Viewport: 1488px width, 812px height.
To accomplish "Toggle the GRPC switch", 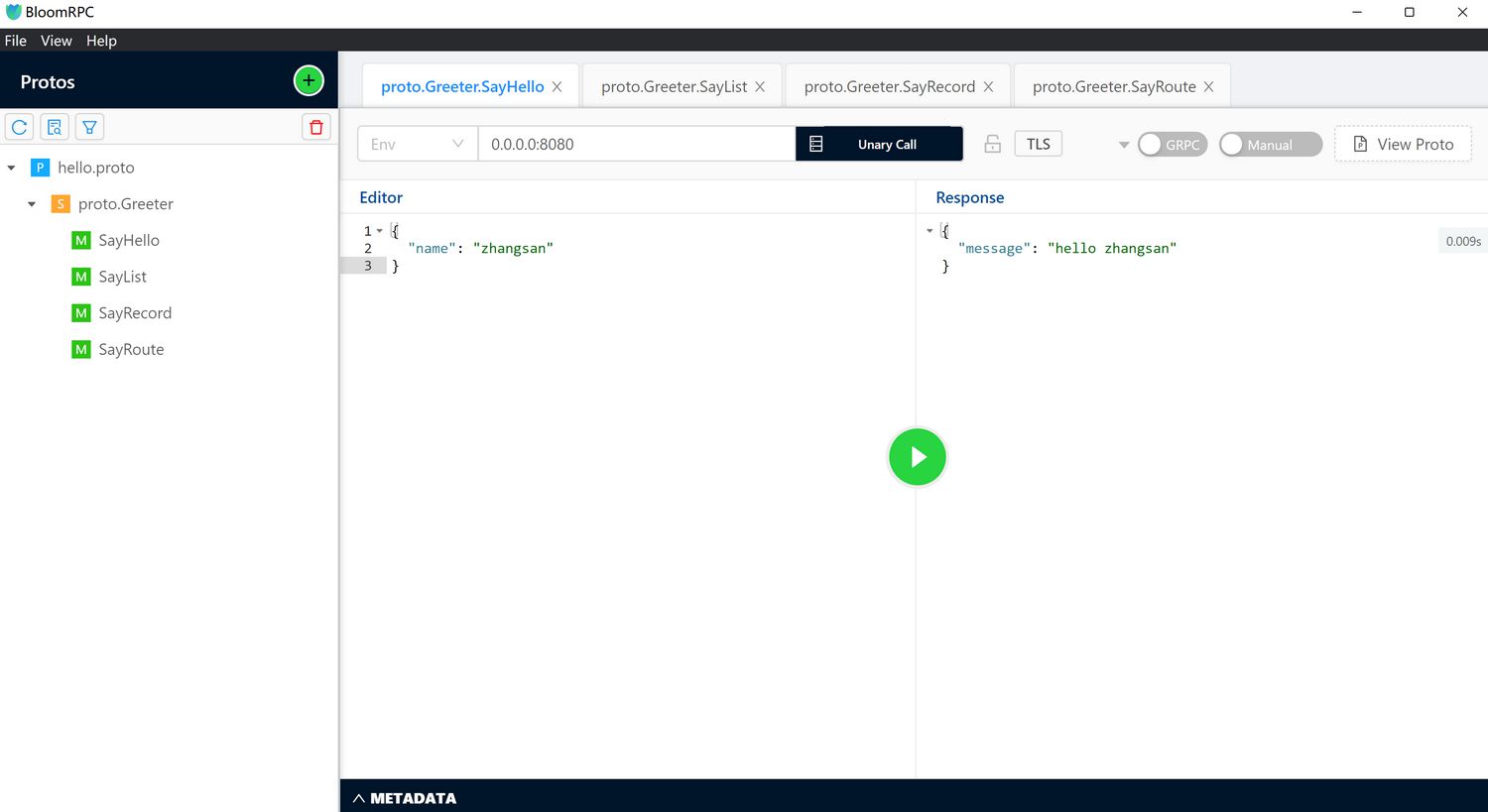I will 1173,144.
